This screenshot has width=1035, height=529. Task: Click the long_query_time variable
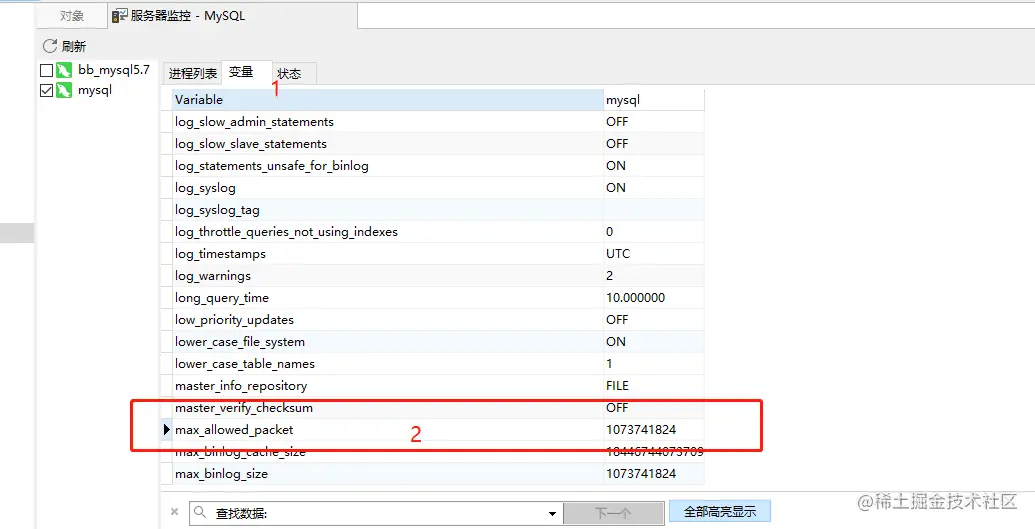click(x=222, y=298)
